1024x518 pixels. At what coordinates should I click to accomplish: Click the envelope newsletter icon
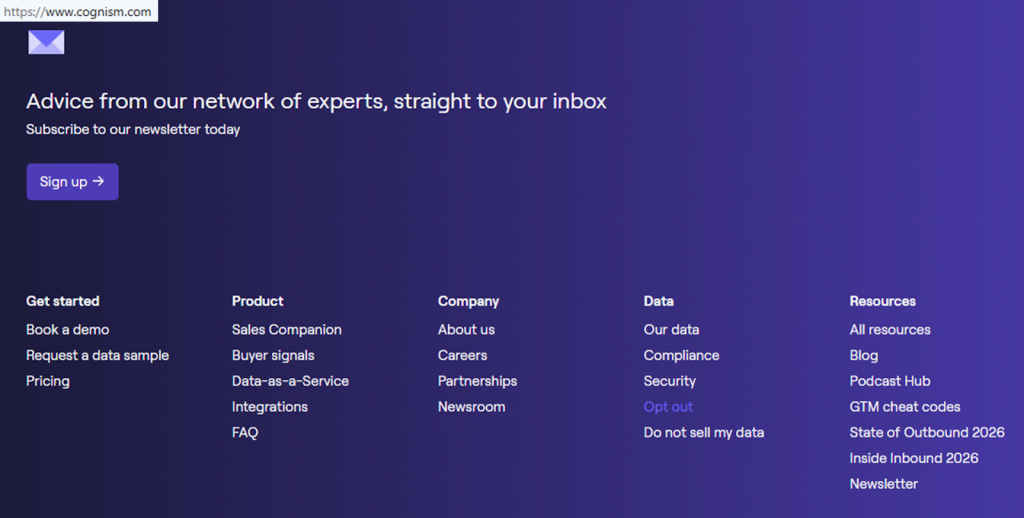[x=46, y=42]
